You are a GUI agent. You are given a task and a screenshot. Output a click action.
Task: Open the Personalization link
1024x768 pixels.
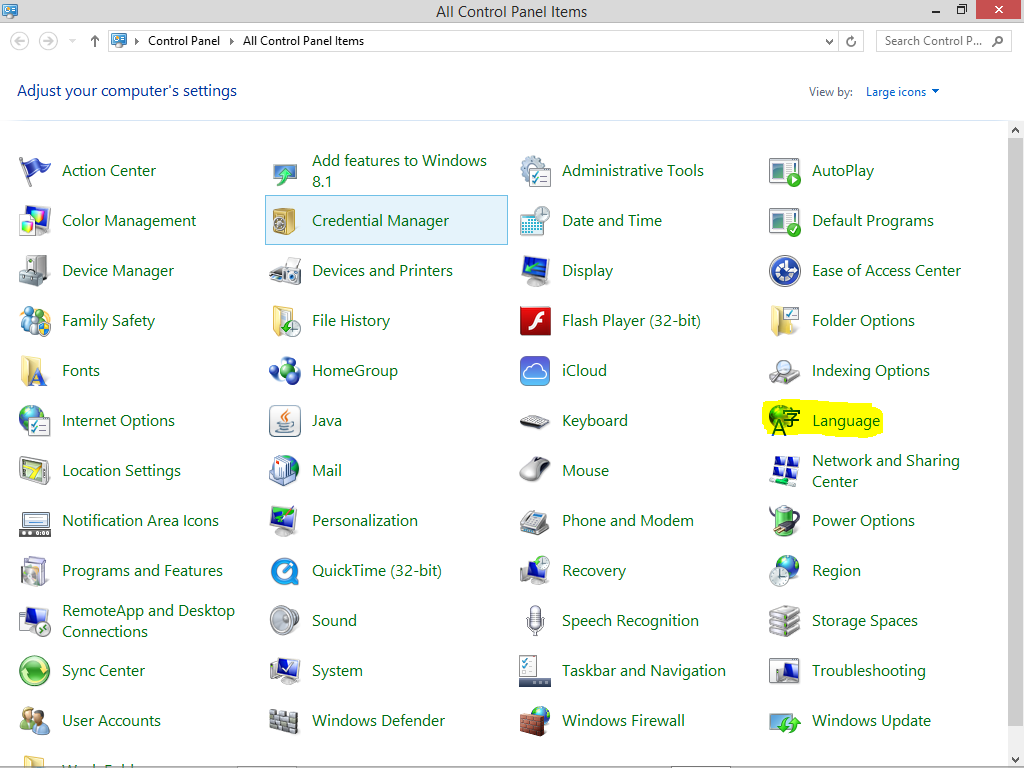[x=364, y=521]
